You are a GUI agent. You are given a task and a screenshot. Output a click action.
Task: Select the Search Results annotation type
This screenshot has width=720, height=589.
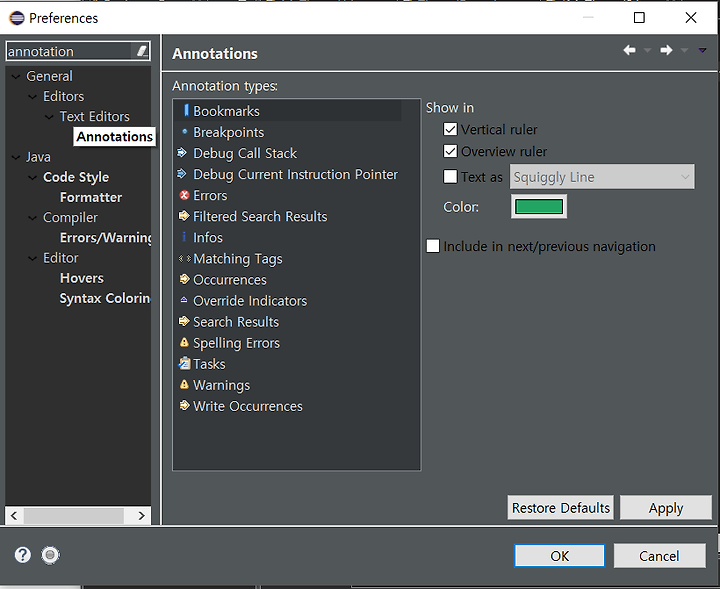click(236, 322)
